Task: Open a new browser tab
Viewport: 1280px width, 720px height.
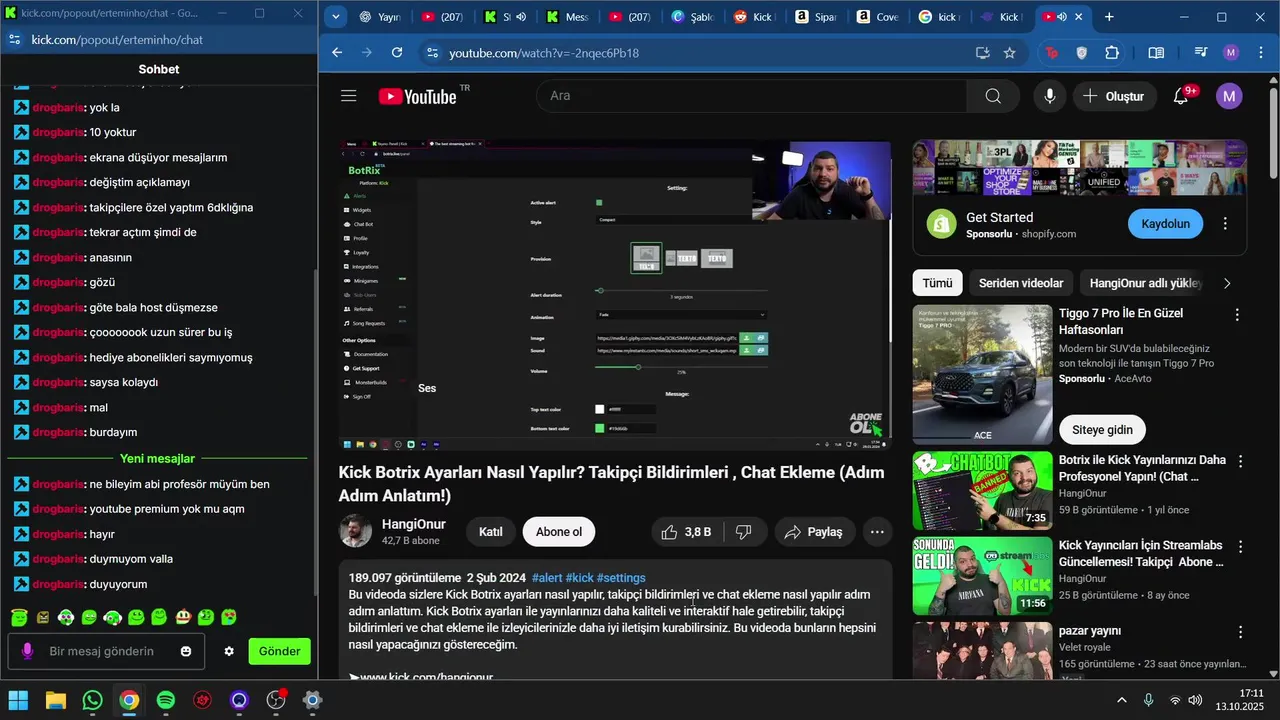Action: click(1109, 17)
